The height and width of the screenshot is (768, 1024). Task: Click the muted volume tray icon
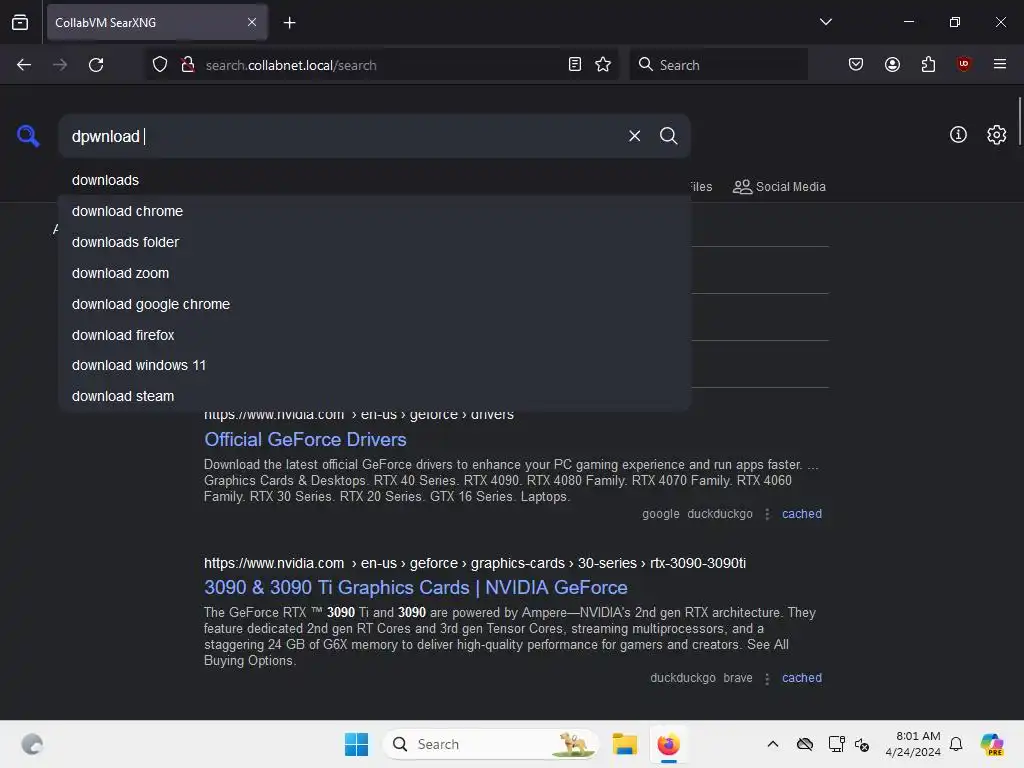[862, 744]
